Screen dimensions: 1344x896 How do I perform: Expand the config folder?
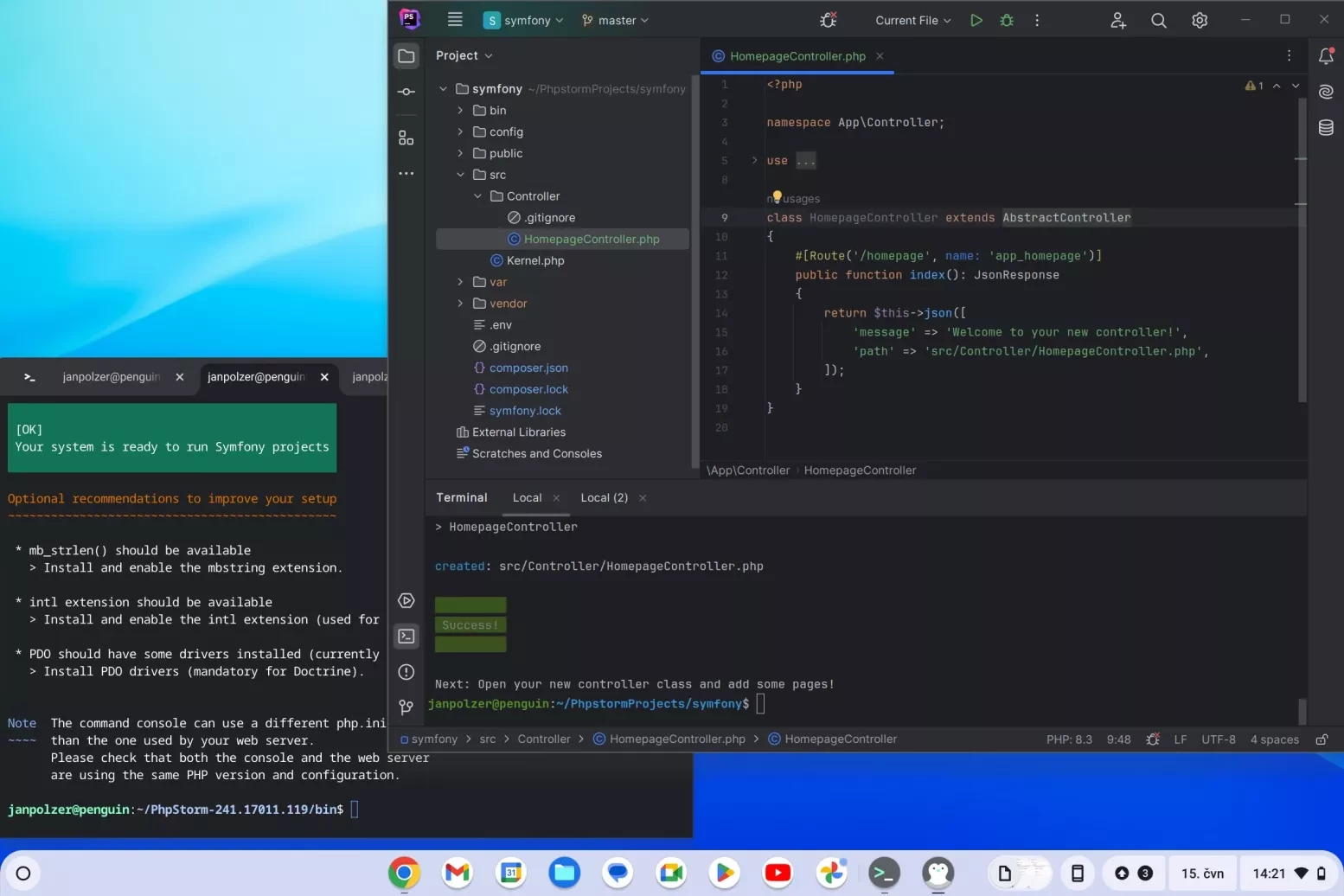click(x=460, y=132)
